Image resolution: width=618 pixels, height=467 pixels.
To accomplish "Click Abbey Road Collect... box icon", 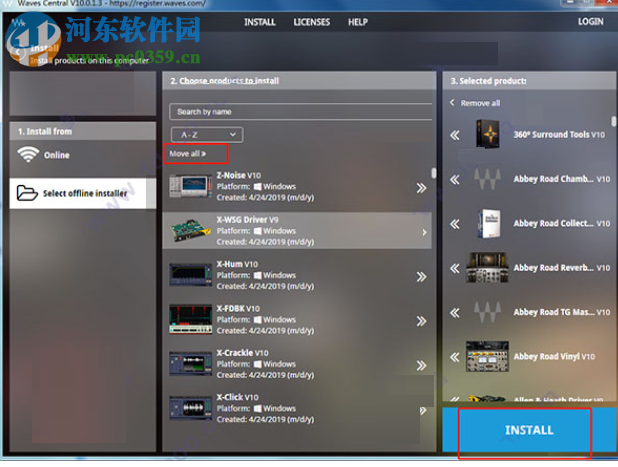I will (488, 223).
